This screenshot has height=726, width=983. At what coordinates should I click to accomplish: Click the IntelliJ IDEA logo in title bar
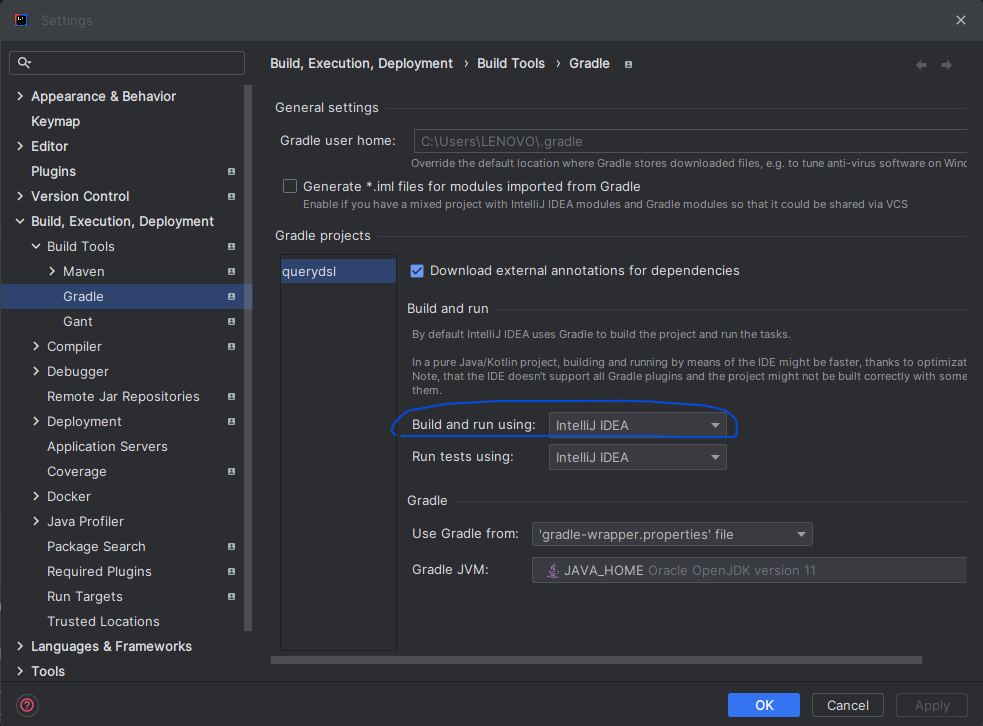[21, 20]
